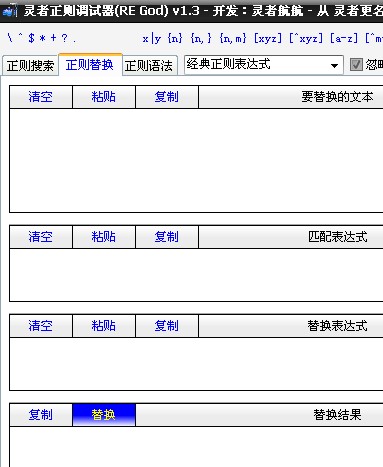Copy the 替换表达式 using 复制
This screenshot has height=467, width=383.
[167, 326]
